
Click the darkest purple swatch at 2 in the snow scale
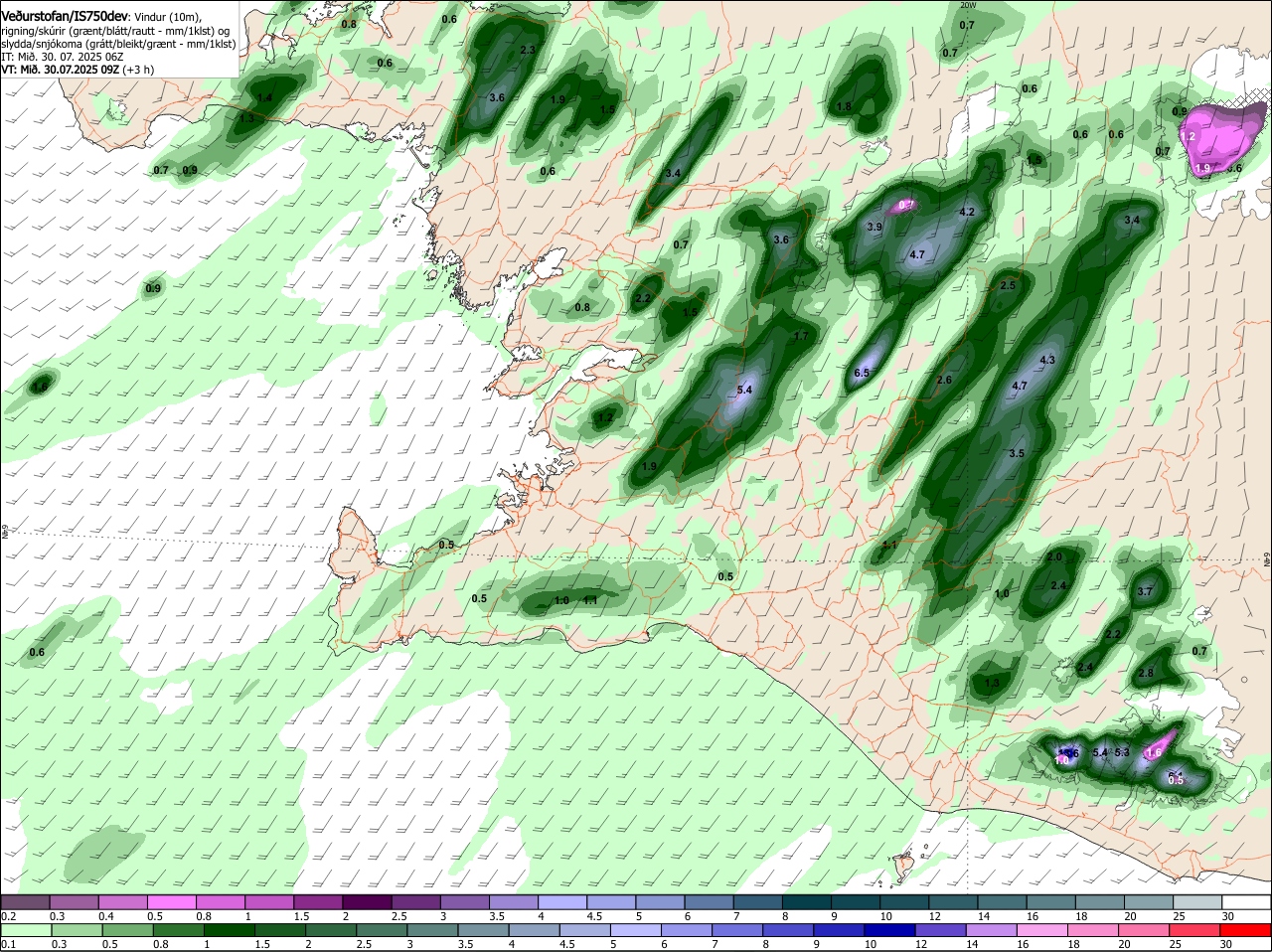(x=370, y=902)
